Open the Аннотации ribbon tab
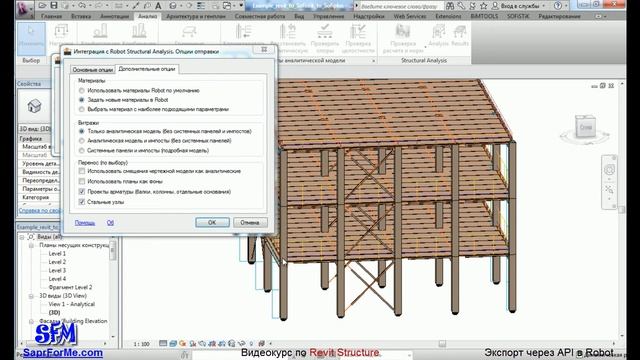This screenshot has width=640, height=360. click(x=114, y=16)
